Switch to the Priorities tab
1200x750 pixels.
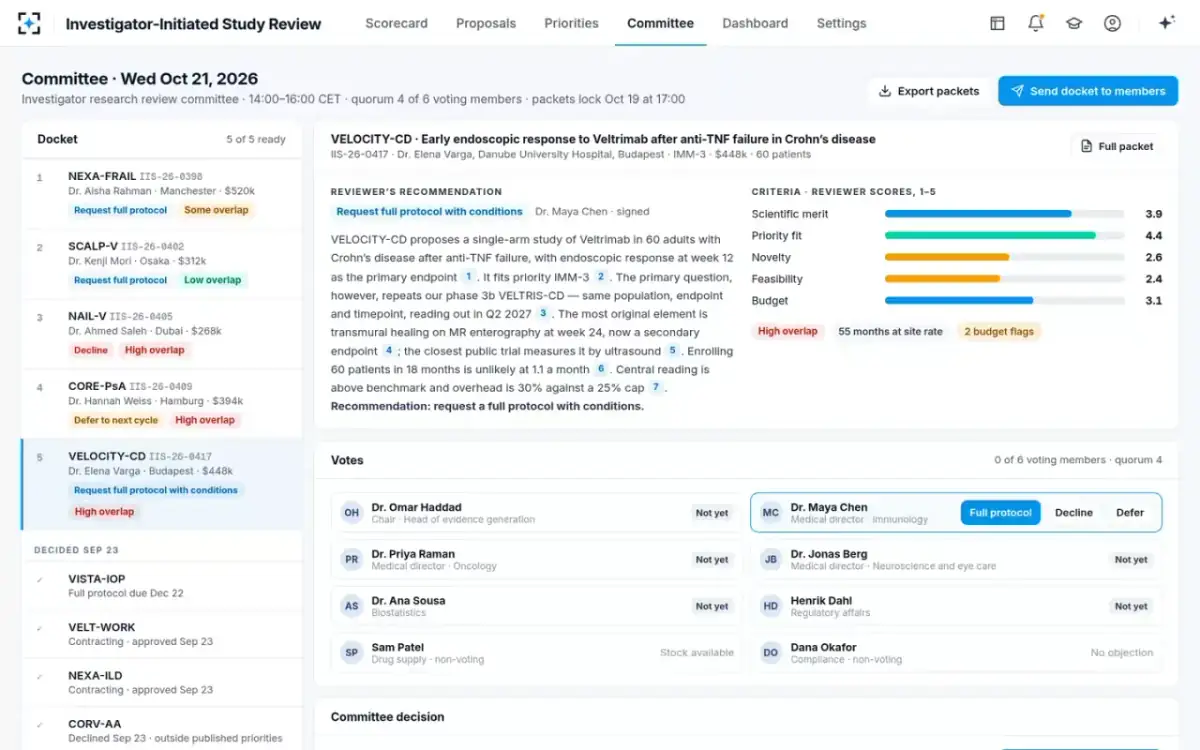pyautogui.click(x=572, y=23)
